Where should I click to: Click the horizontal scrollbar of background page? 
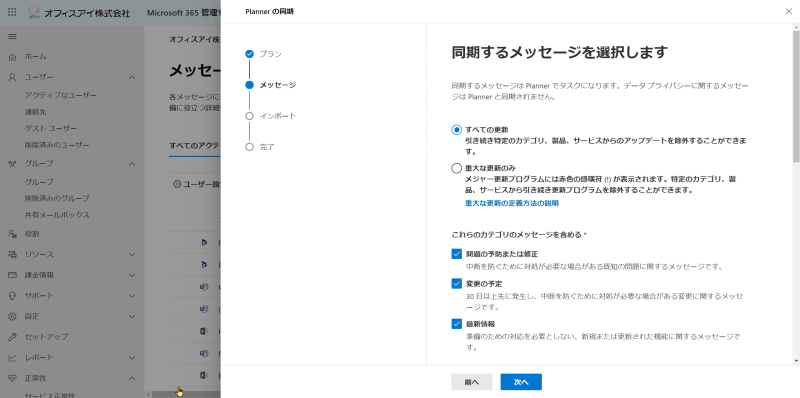pyautogui.click(x=186, y=394)
